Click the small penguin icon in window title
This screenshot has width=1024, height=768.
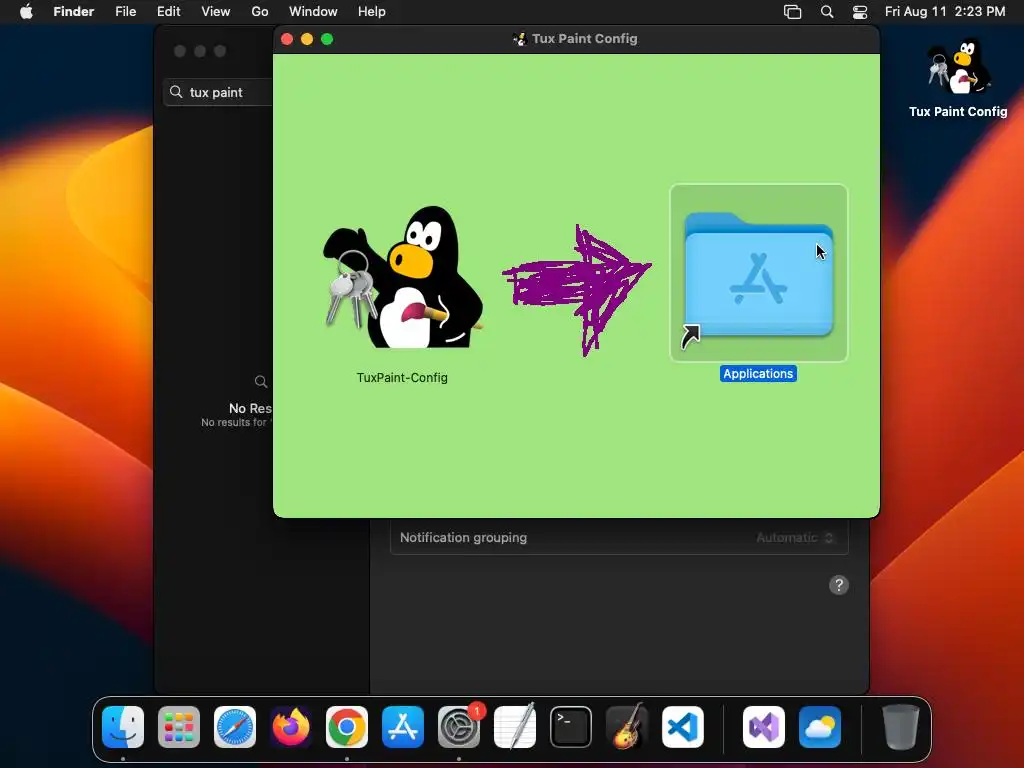point(520,39)
